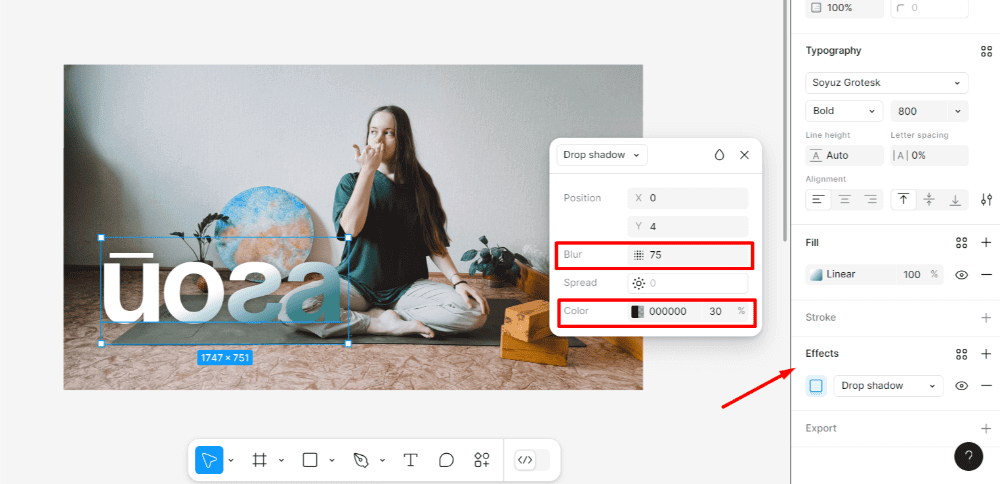Select the Frame tool
Image resolution: width=1000 pixels, height=484 pixels.
click(259, 460)
